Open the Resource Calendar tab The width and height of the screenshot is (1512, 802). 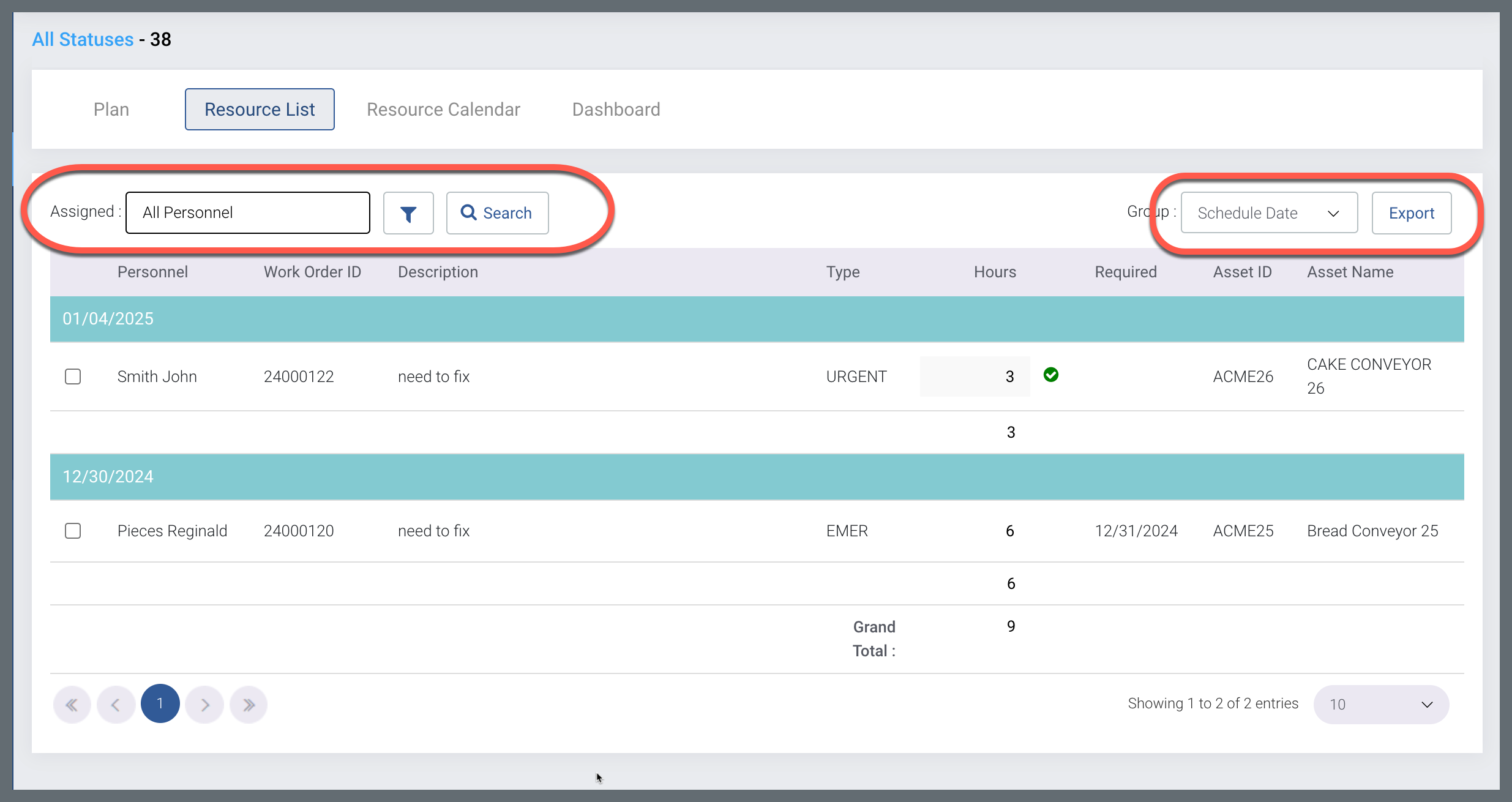443,110
